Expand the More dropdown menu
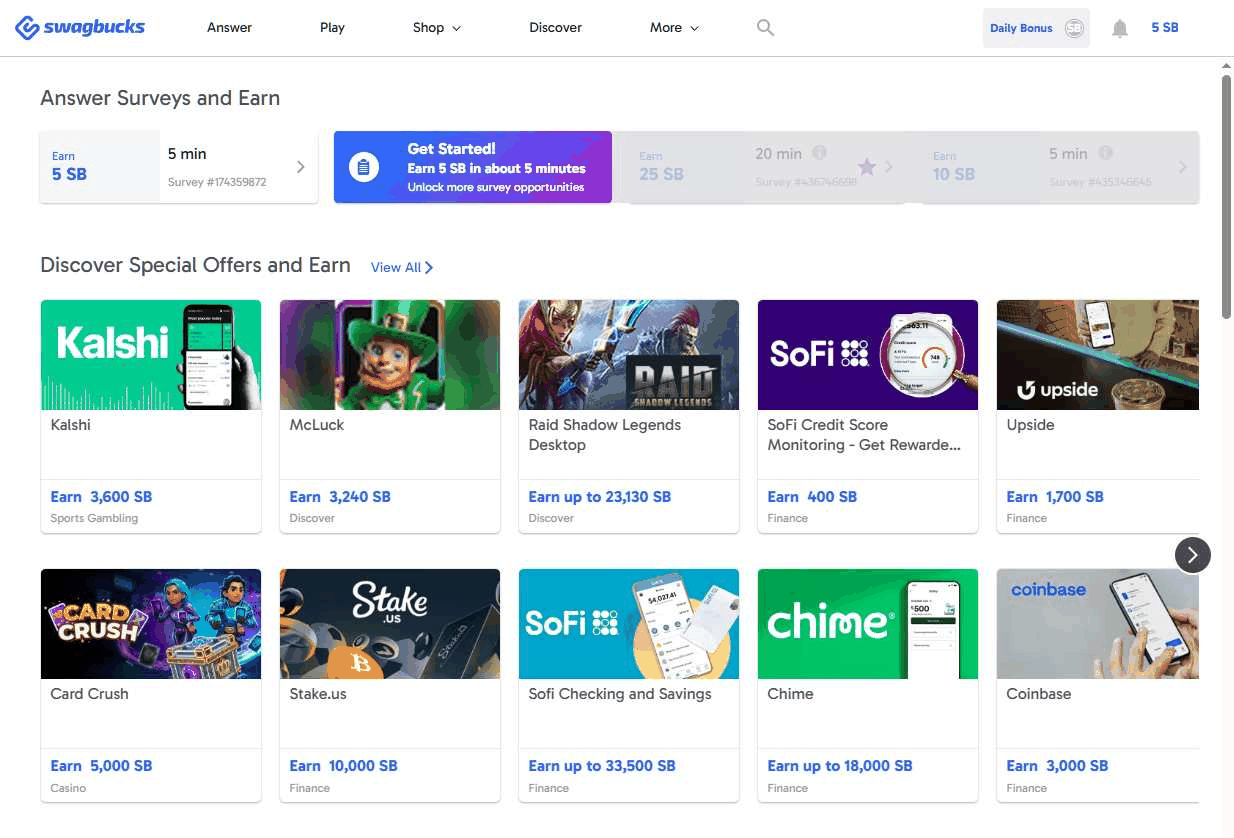This screenshot has width=1234, height=838. click(674, 28)
